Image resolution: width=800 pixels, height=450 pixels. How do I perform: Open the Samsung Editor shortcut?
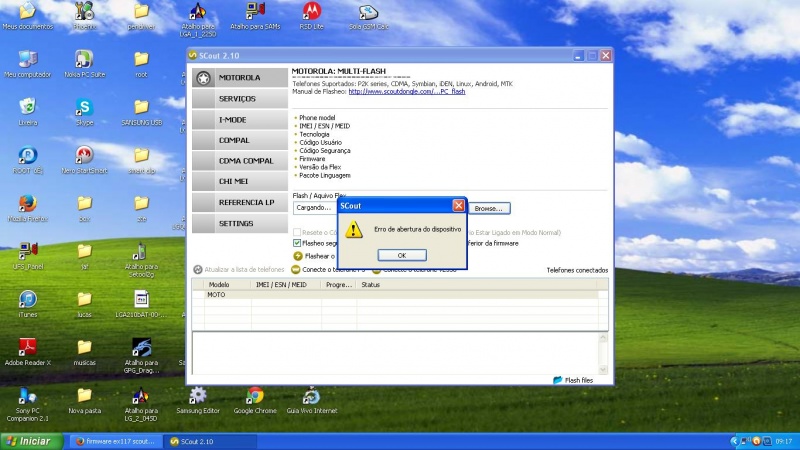(x=198, y=400)
